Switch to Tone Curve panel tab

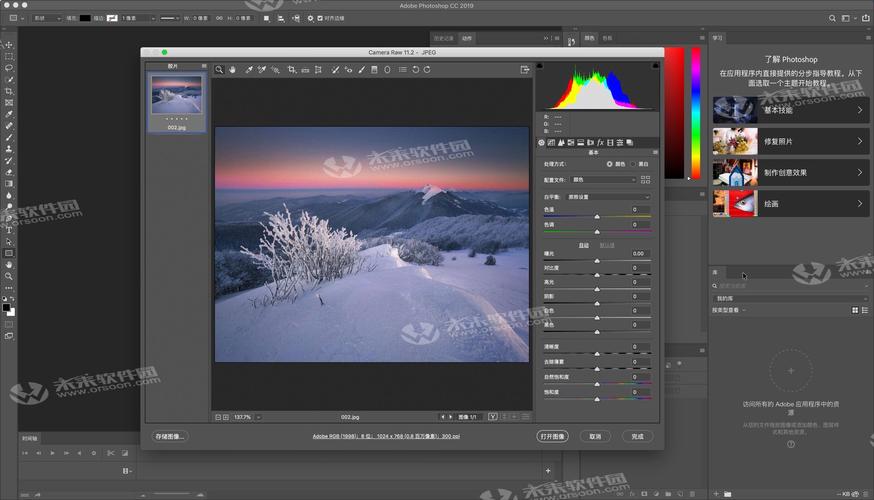[551, 143]
